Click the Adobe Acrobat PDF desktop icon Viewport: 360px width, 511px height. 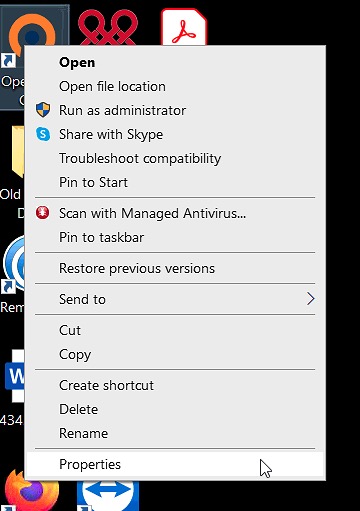(184, 27)
